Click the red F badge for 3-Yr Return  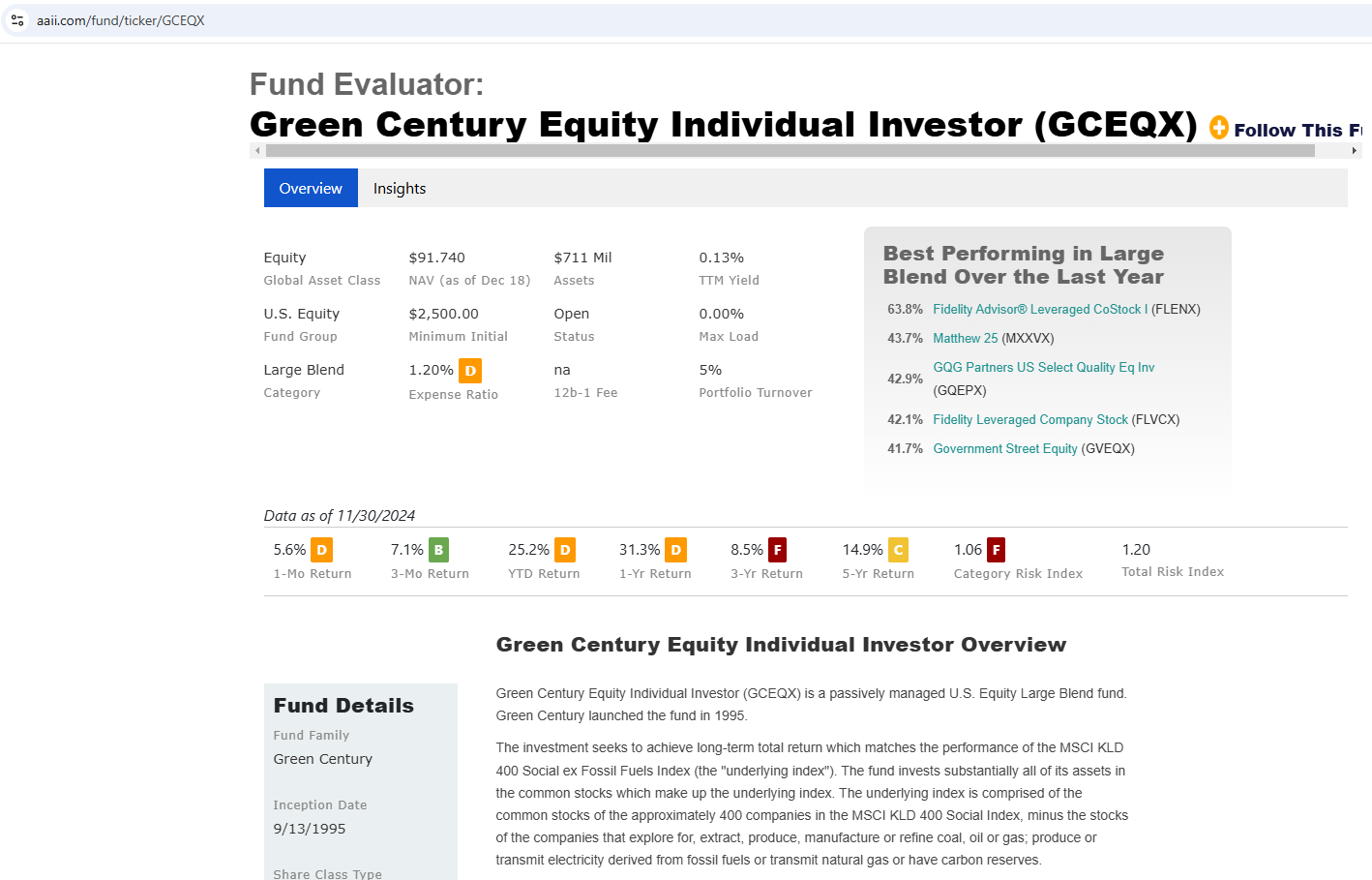(777, 550)
